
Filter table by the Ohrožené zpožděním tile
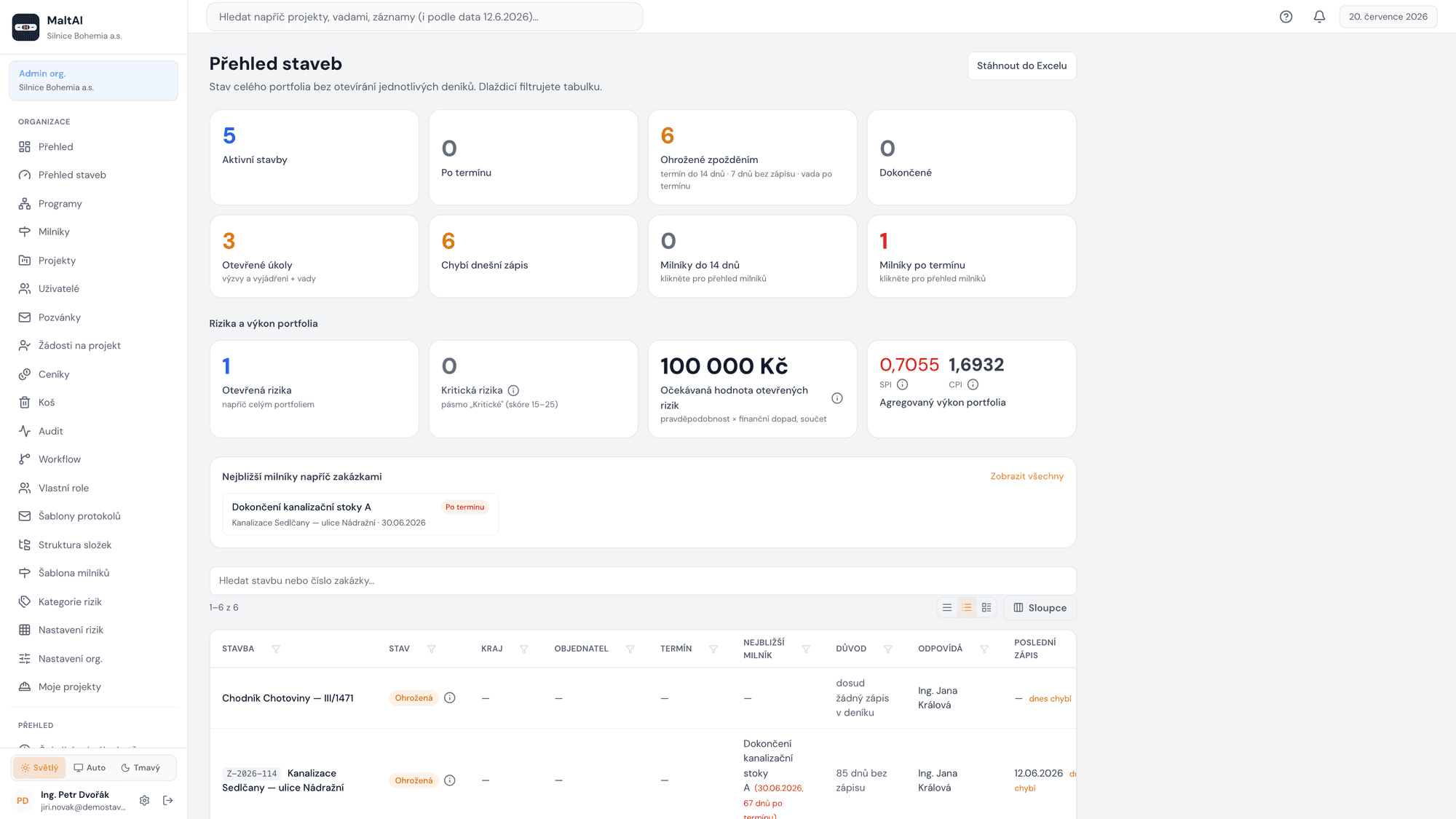click(752, 157)
